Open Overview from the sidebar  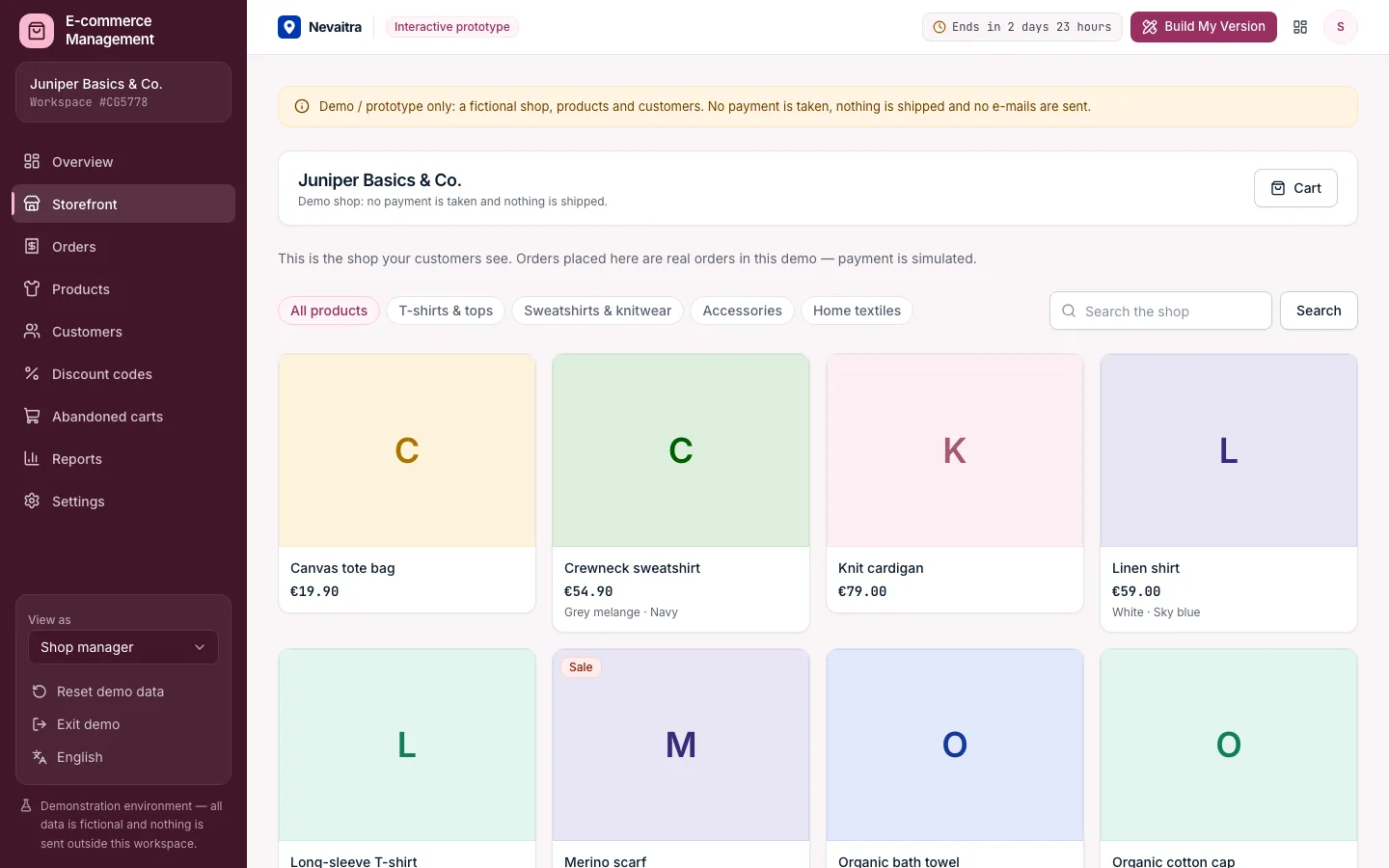coord(123,162)
